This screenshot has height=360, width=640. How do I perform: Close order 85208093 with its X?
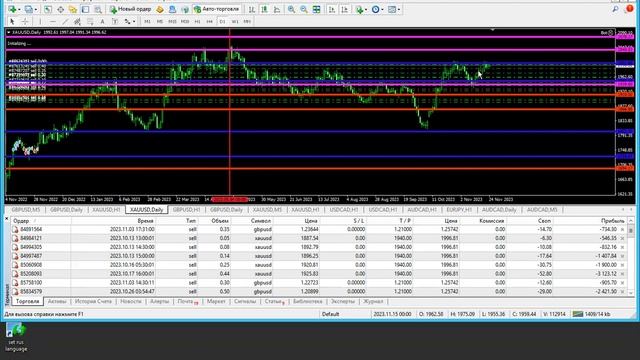tap(622, 274)
